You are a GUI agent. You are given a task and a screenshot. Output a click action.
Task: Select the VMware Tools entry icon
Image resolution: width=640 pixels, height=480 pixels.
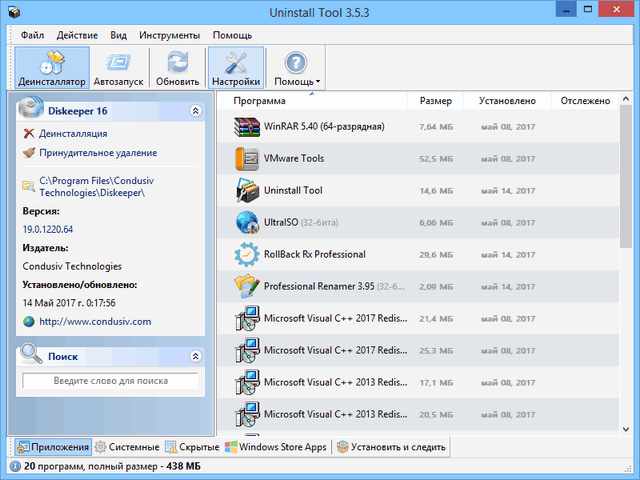pyautogui.click(x=247, y=159)
